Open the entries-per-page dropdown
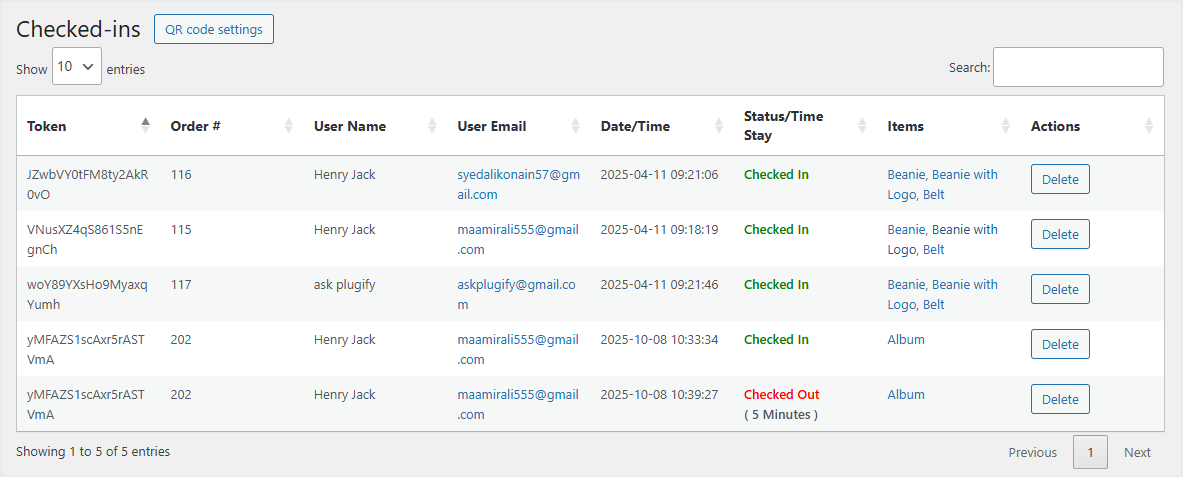The image size is (1183, 477). [77, 67]
